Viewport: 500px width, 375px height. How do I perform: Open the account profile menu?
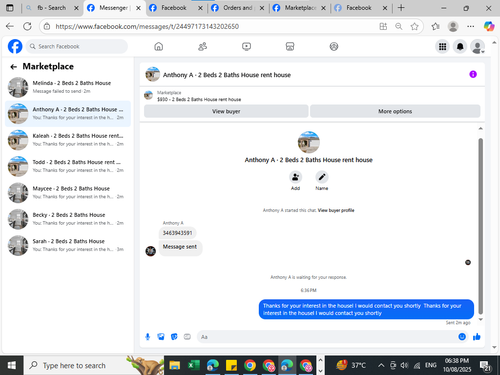pyautogui.click(x=477, y=47)
